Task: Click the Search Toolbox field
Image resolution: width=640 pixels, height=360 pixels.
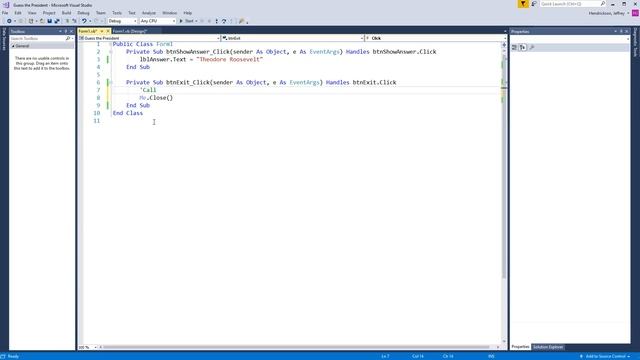Action: (38, 38)
